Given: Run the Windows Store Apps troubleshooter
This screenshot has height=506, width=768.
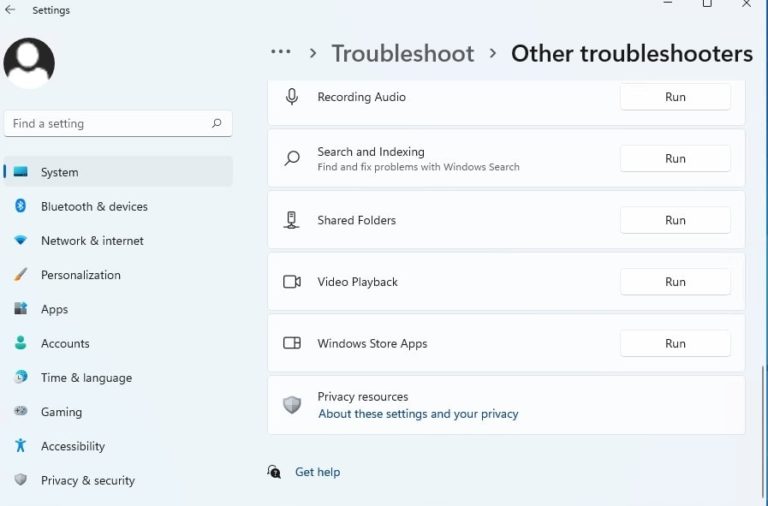Looking at the screenshot, I should click(x=675, y=343).
